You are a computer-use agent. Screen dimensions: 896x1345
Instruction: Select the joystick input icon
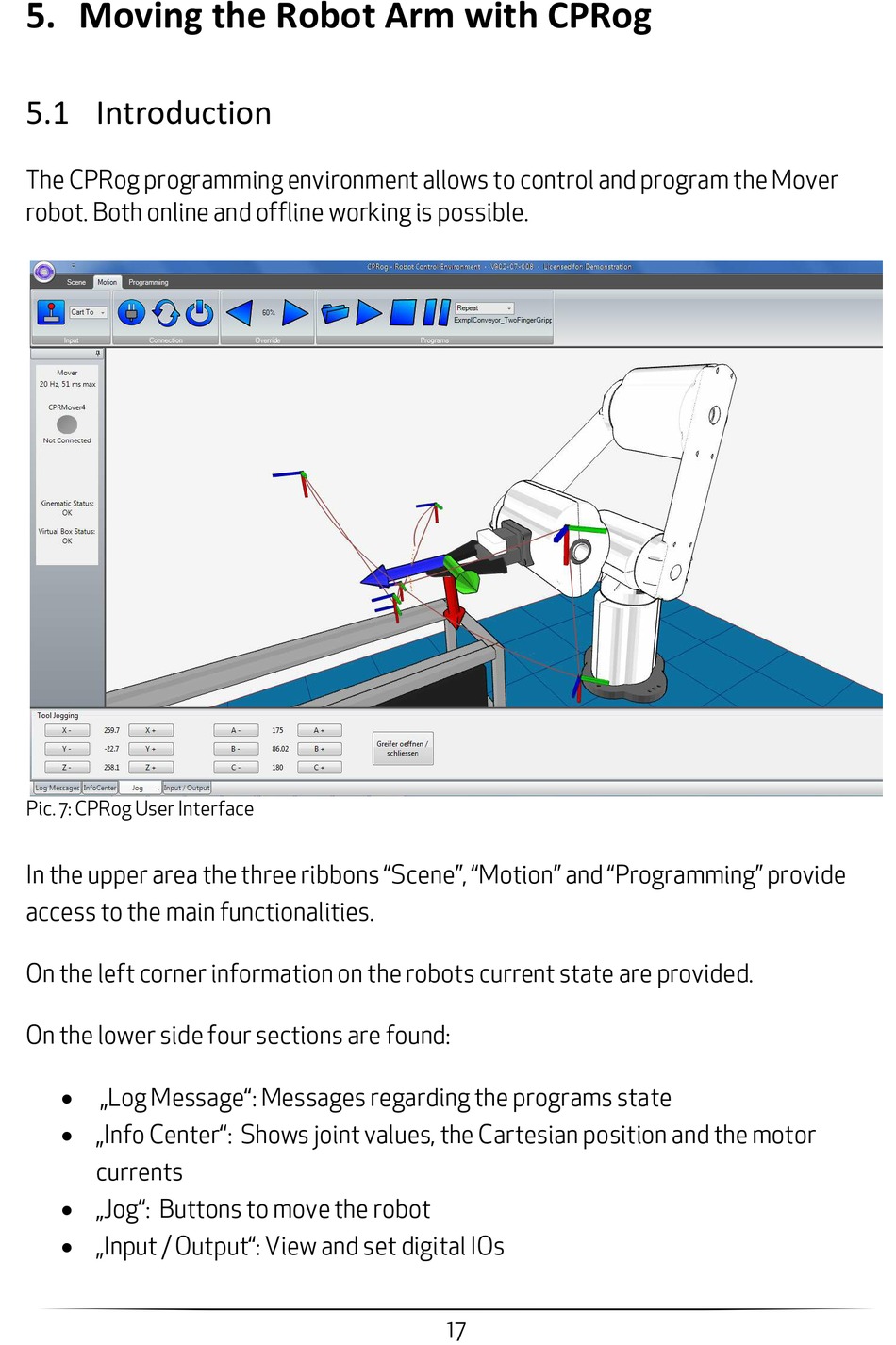[49, 311]
